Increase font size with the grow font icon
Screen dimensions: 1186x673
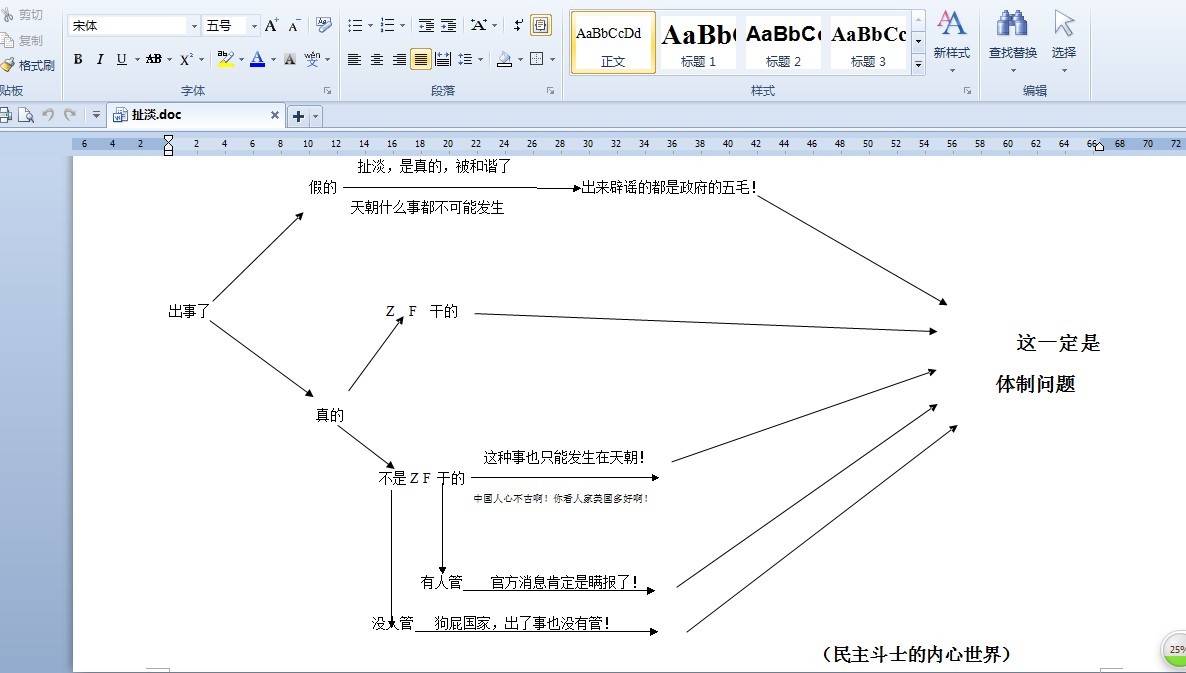272,26
